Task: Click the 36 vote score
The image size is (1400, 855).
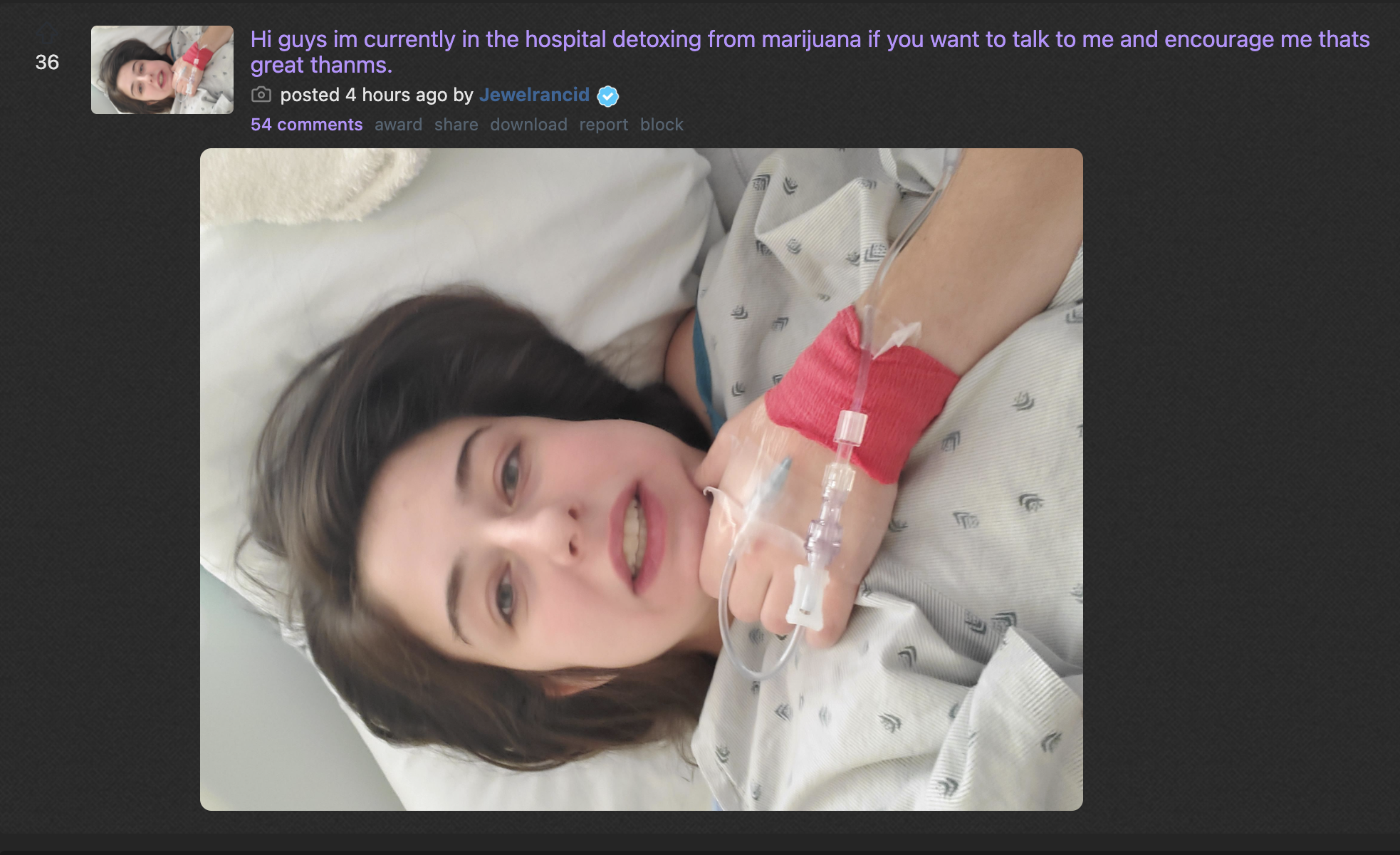Action: tap(47, 63)
